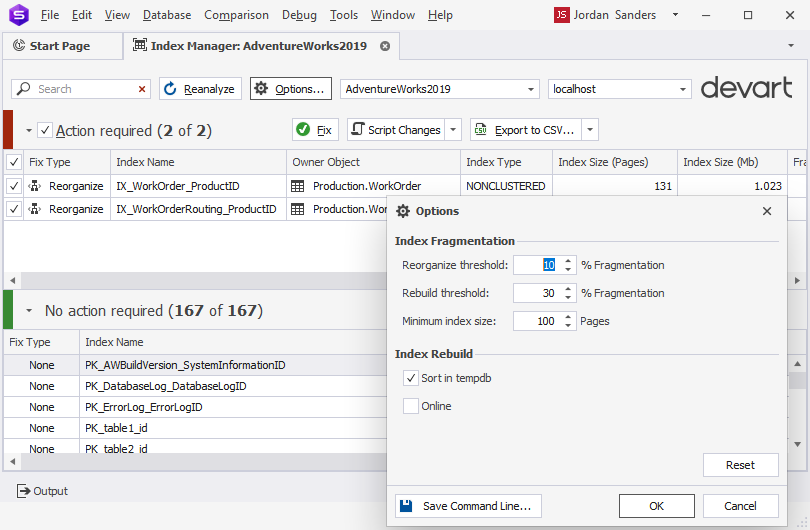Image resolution: width=810 pixels, height=530 pixels.
Task: Click the OK button in Options
Action: pos(657,506)
